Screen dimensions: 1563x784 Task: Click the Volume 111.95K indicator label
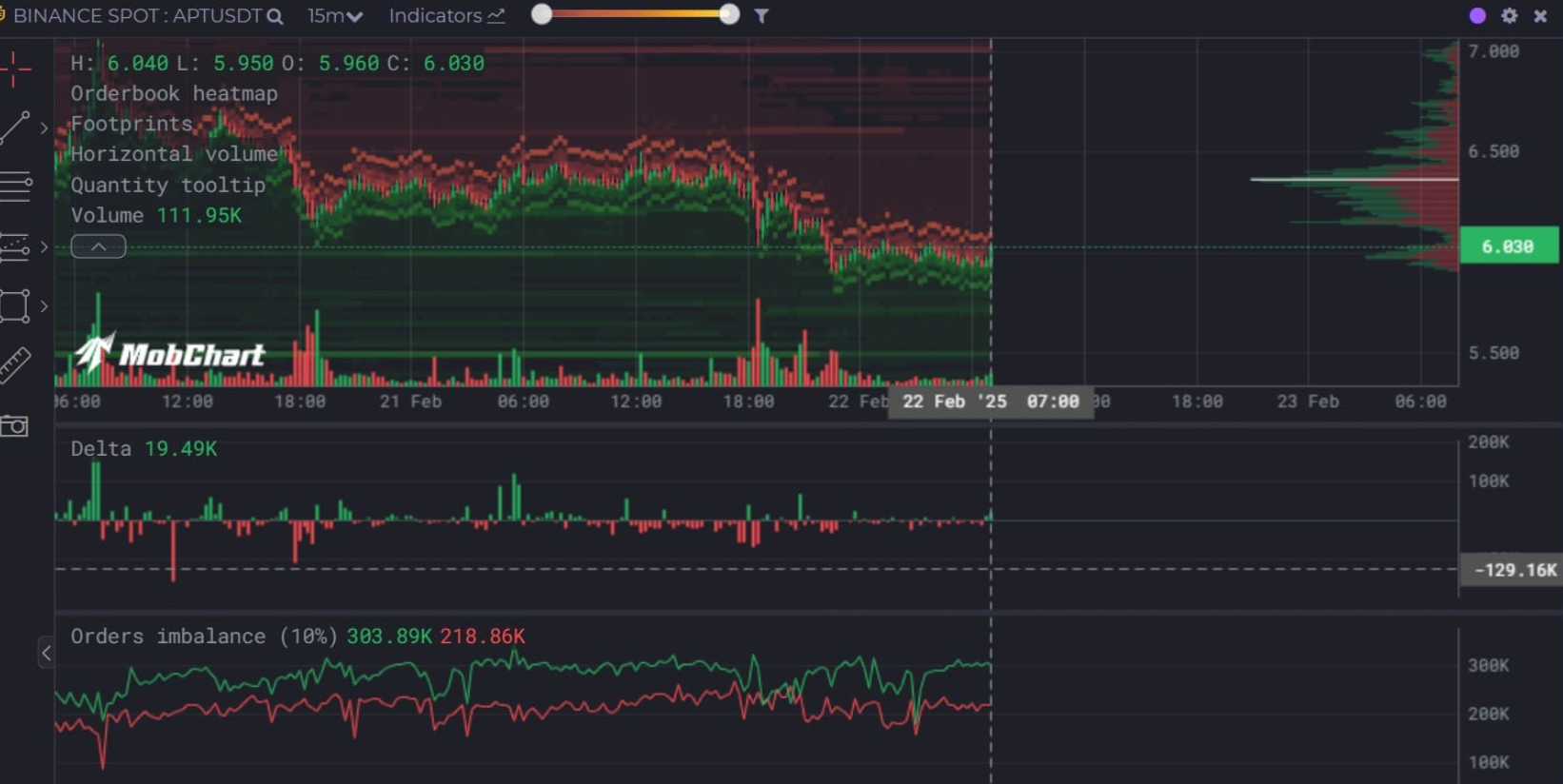tap(156, 215)
